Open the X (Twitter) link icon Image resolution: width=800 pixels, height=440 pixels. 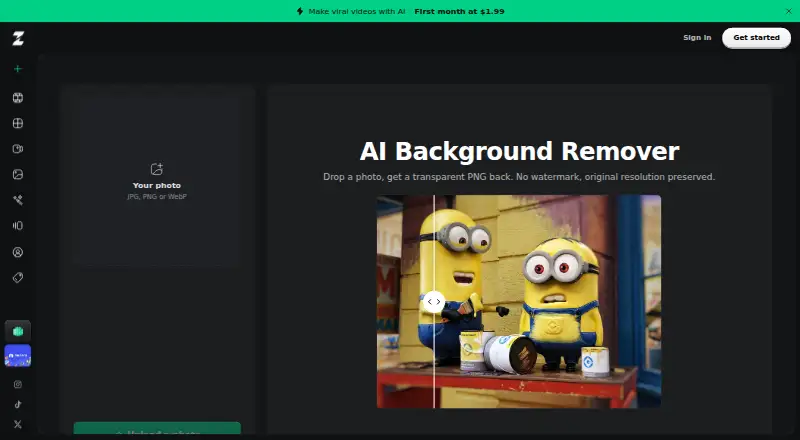18,424
